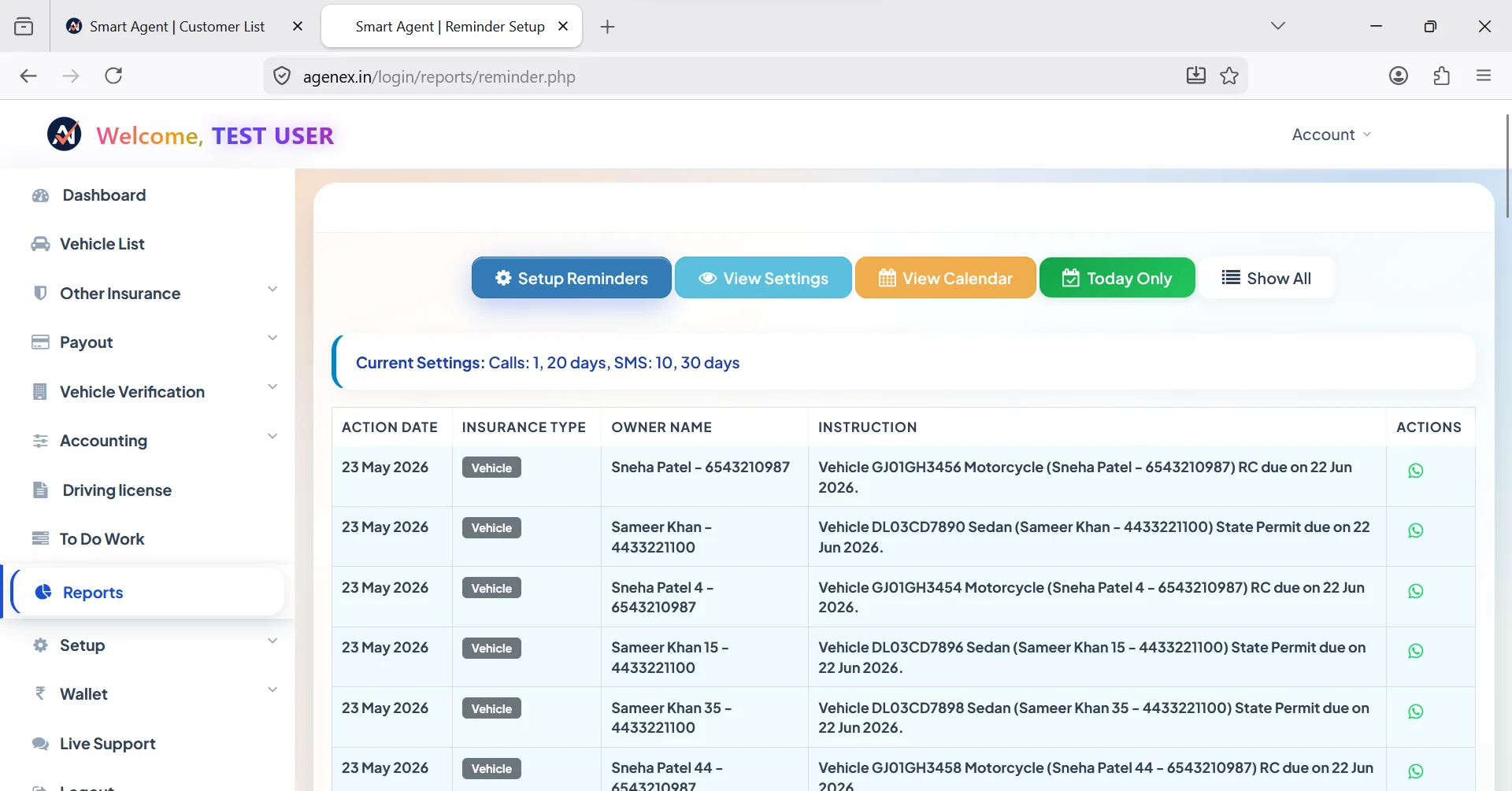This screenshot has height=791, width=1512.
Task: Open WhatsApp for Sneha Patel – 6543210987 row
Action: tap(1415, 471)
